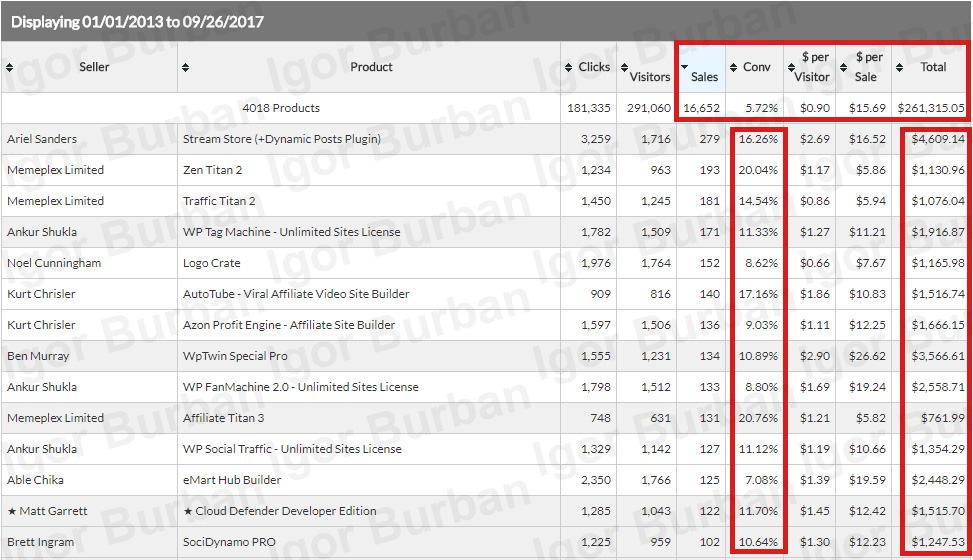This screenshot has width=973, height=560.
Task: Select the date range heading text
Action: tap(137, 22)
